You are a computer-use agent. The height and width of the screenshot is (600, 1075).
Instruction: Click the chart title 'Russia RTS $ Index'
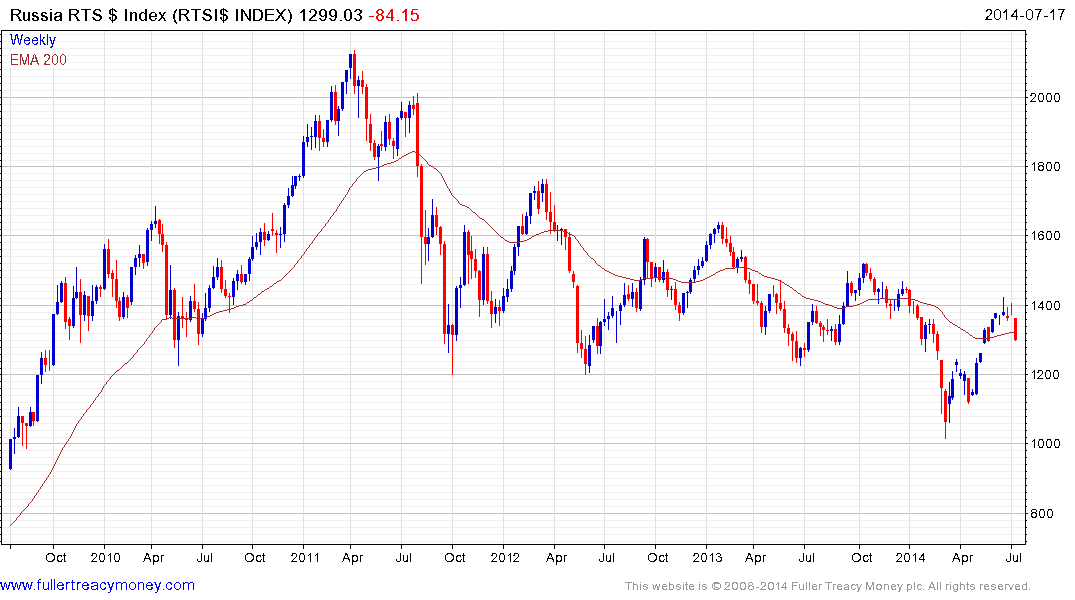(88, 15)
